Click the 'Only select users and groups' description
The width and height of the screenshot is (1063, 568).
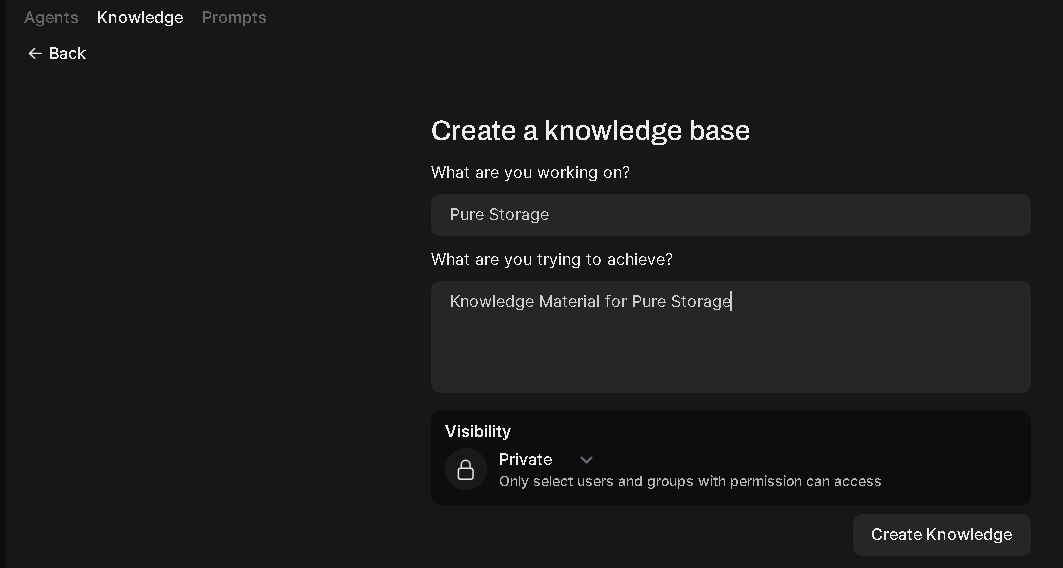click(690, 481)
